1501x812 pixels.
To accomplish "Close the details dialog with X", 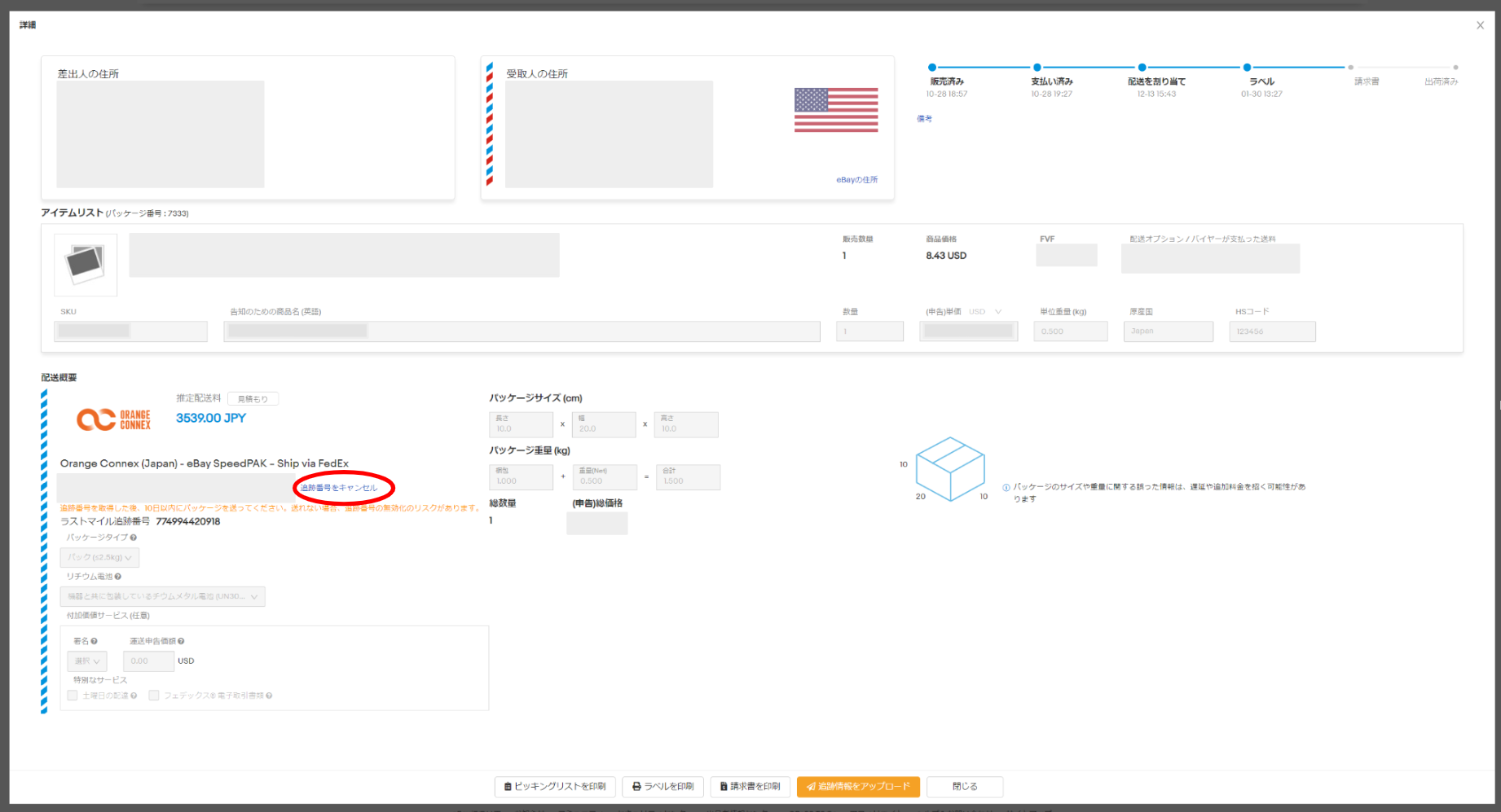I will (x=1480, y=25).
